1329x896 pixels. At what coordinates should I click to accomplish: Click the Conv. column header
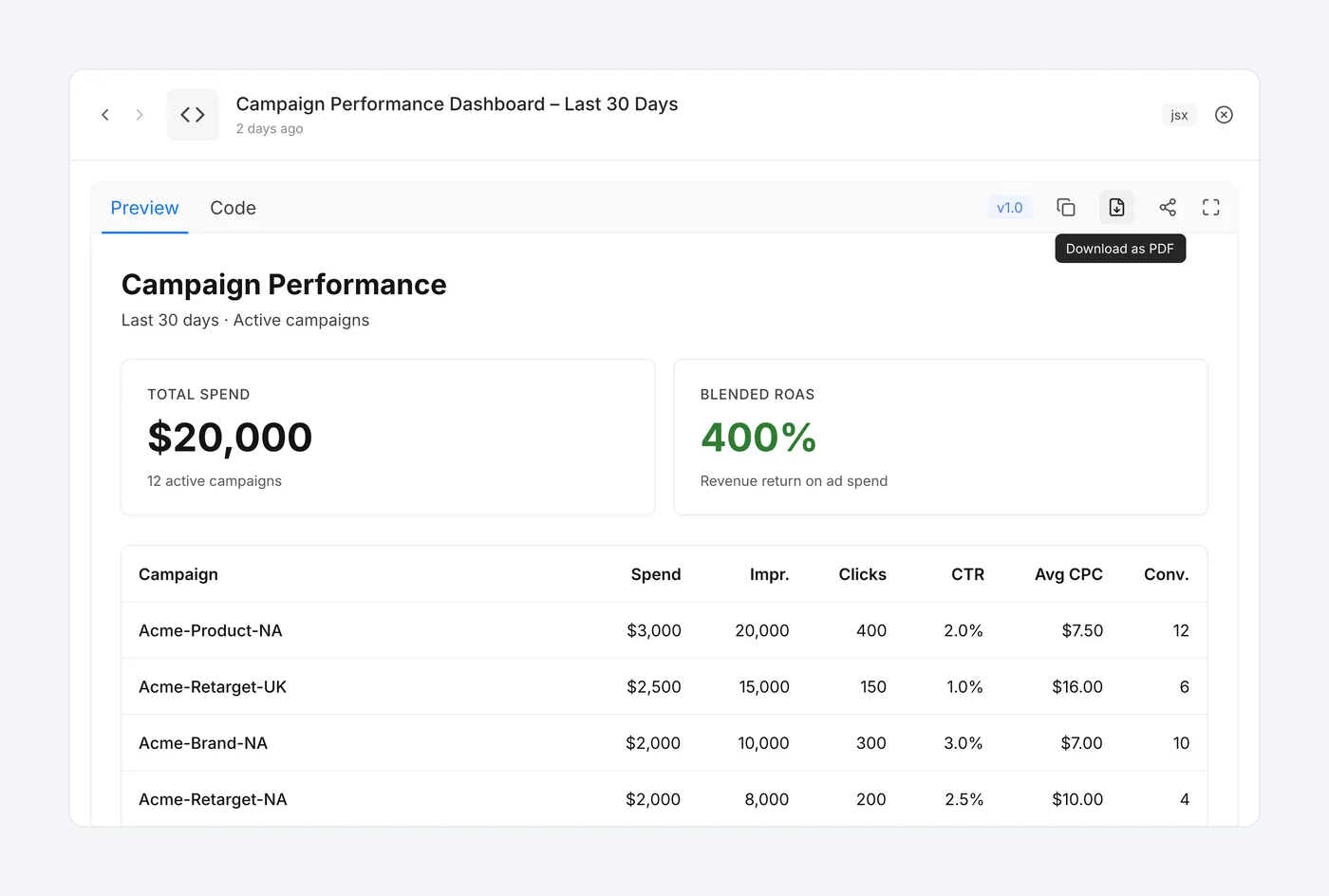1167,574
